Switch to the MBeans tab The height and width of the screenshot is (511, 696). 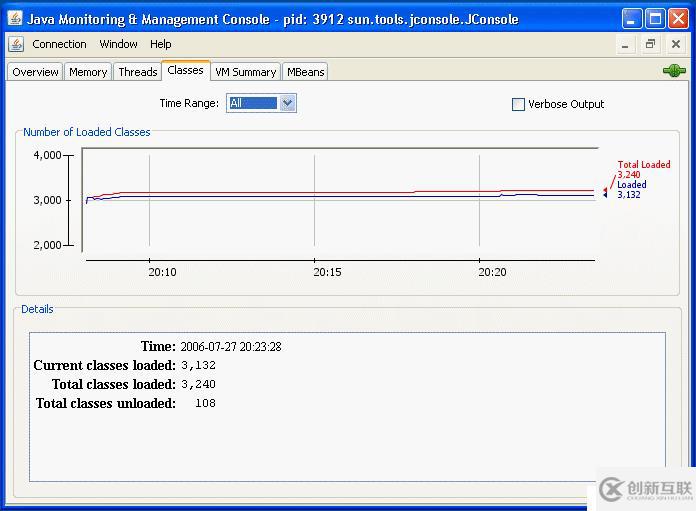point(305,72)
